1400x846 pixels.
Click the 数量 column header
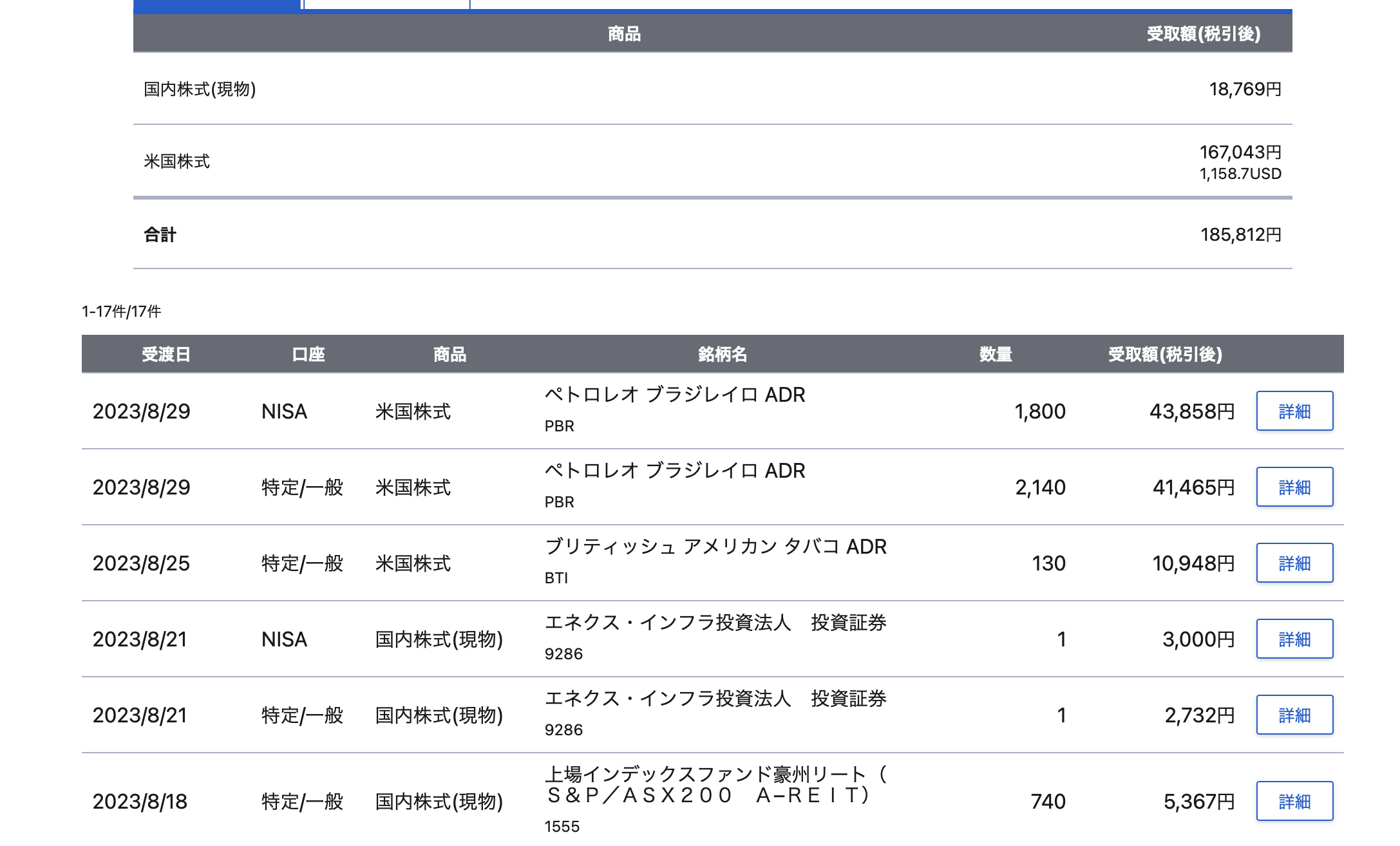[996, 354]
